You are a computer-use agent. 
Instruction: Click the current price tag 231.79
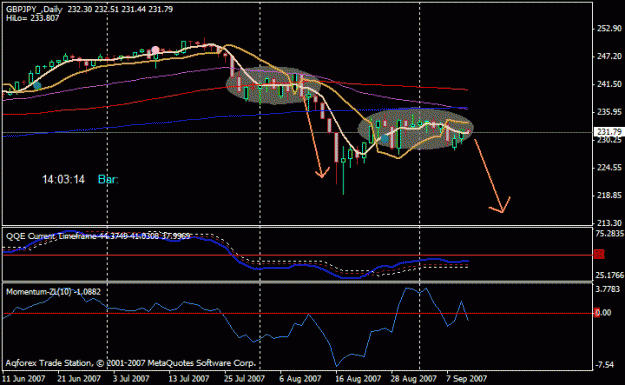(609, 132)
